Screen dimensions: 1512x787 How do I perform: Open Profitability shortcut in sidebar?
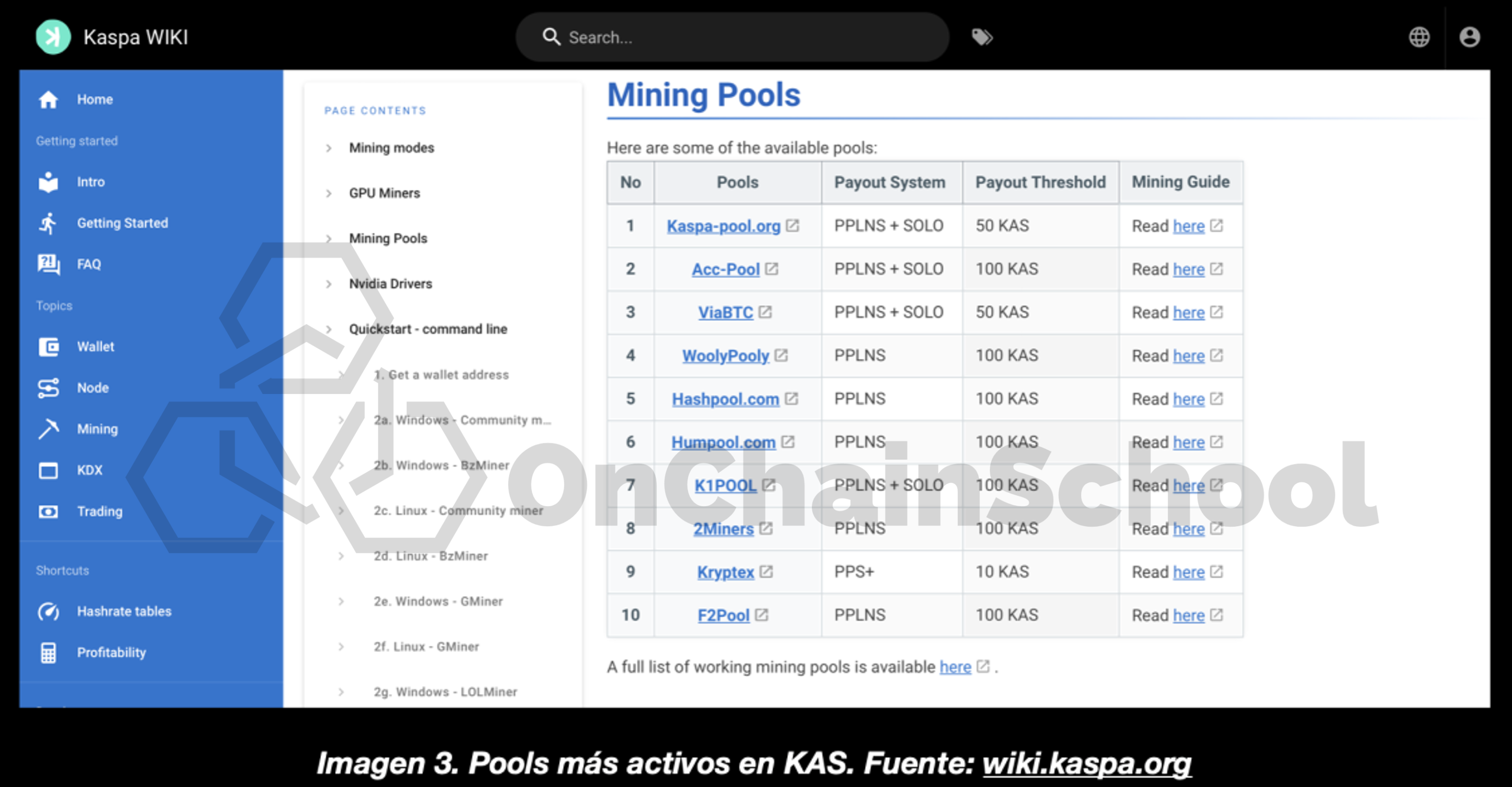[151, 653]
